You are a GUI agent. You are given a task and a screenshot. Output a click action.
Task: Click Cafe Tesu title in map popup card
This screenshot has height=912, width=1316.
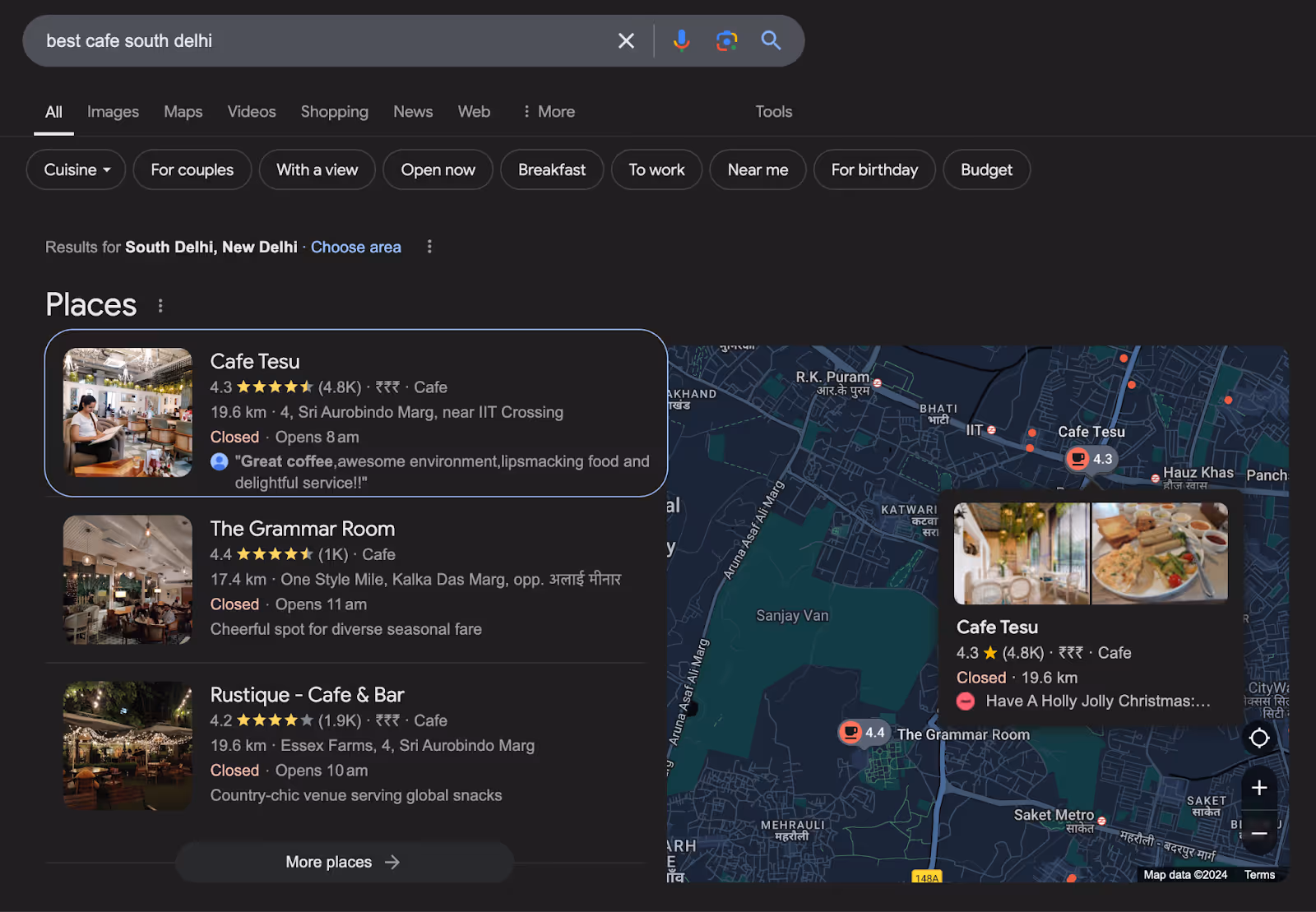(997, 627)
